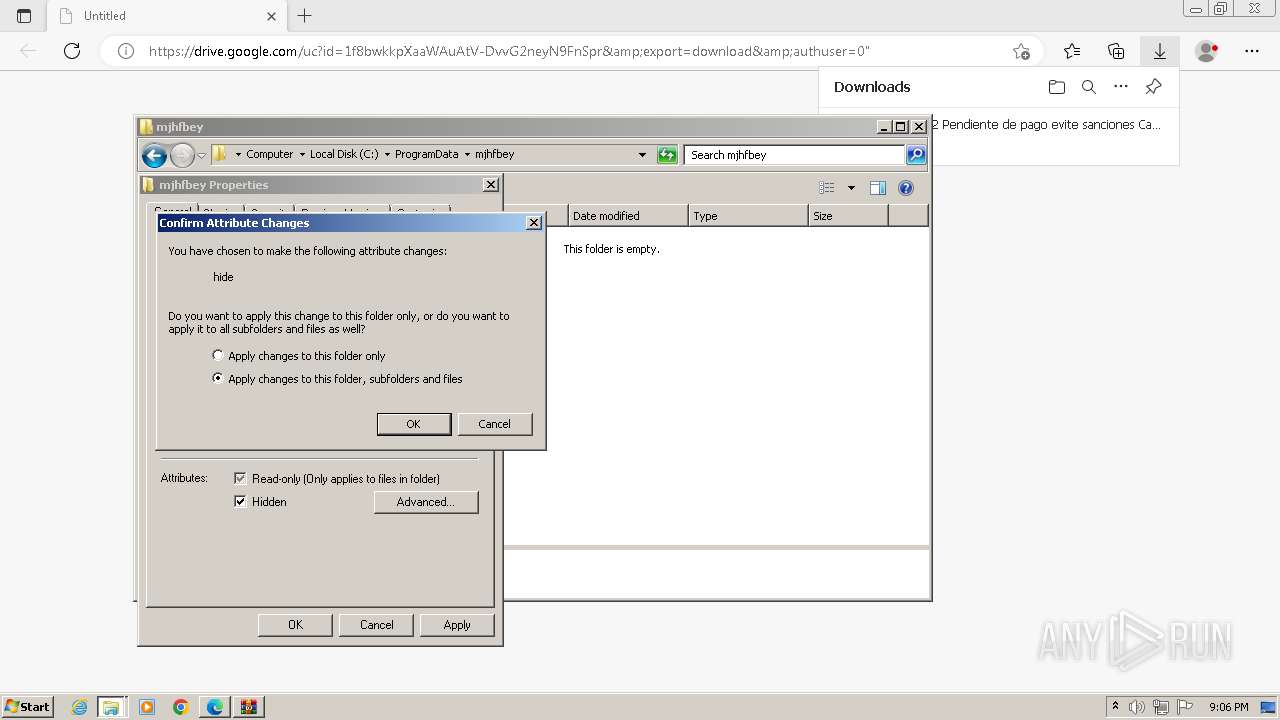Launch Internet Explorer from the taskbar

pyautogui.click(x=80, y=707)
